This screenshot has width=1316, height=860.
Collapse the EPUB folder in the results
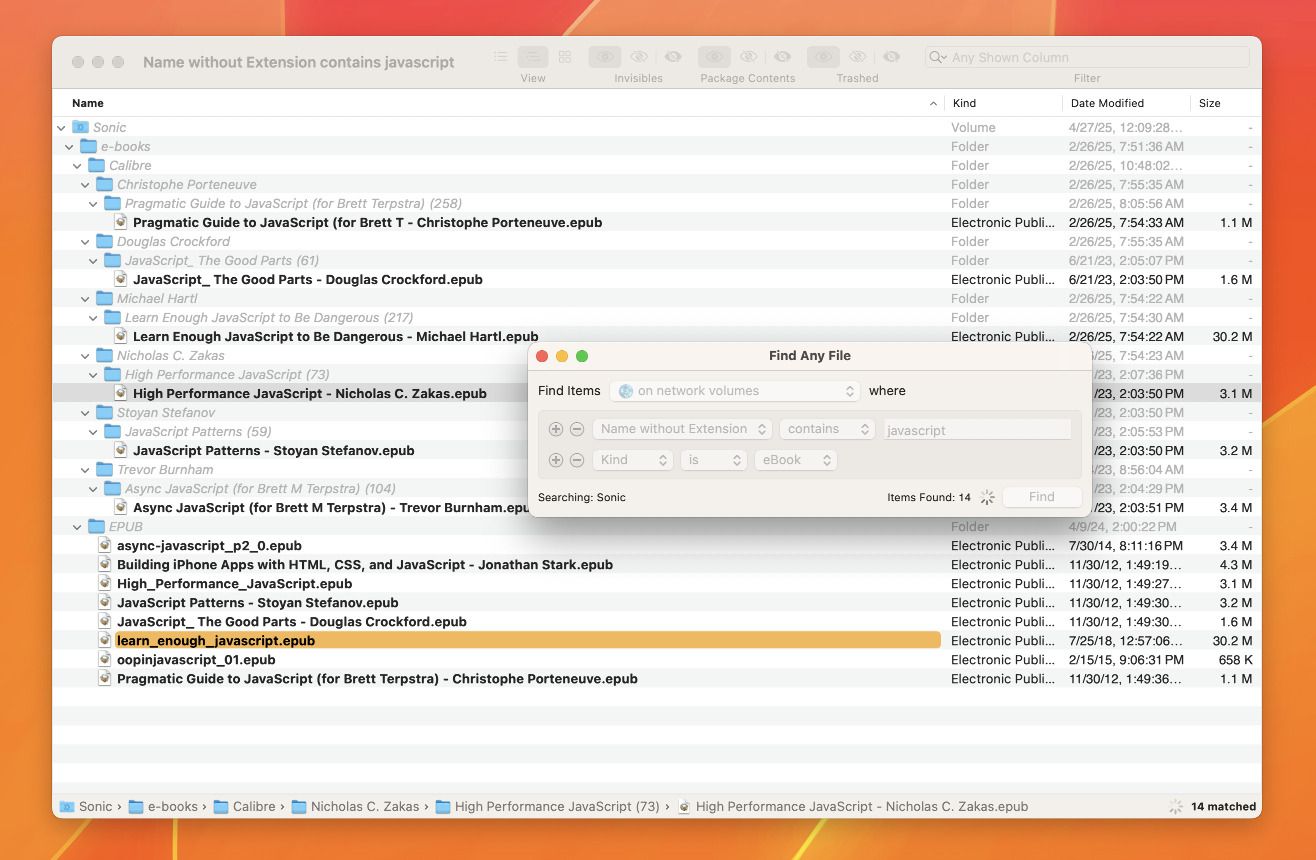click(x=77, y=526)
